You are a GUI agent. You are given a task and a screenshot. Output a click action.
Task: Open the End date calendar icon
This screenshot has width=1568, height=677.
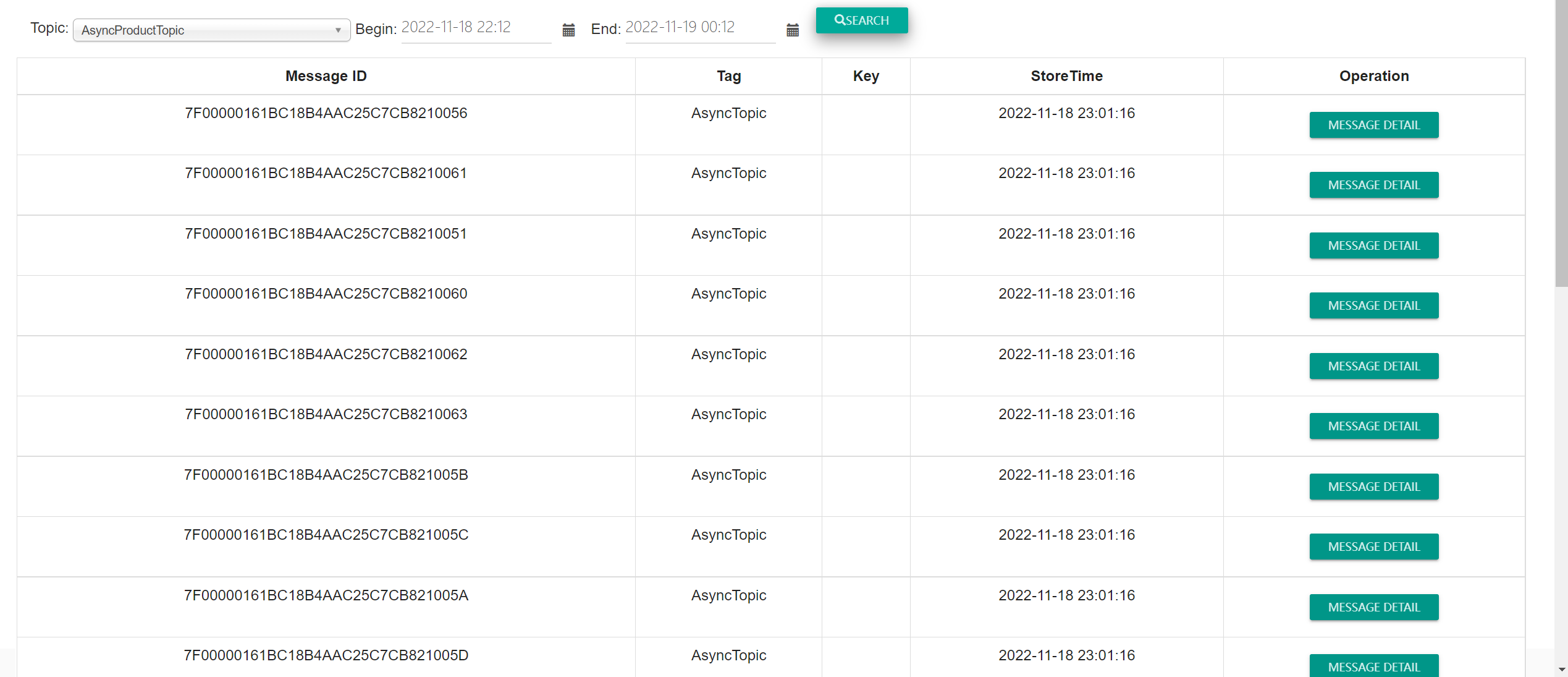pos(793,30)
